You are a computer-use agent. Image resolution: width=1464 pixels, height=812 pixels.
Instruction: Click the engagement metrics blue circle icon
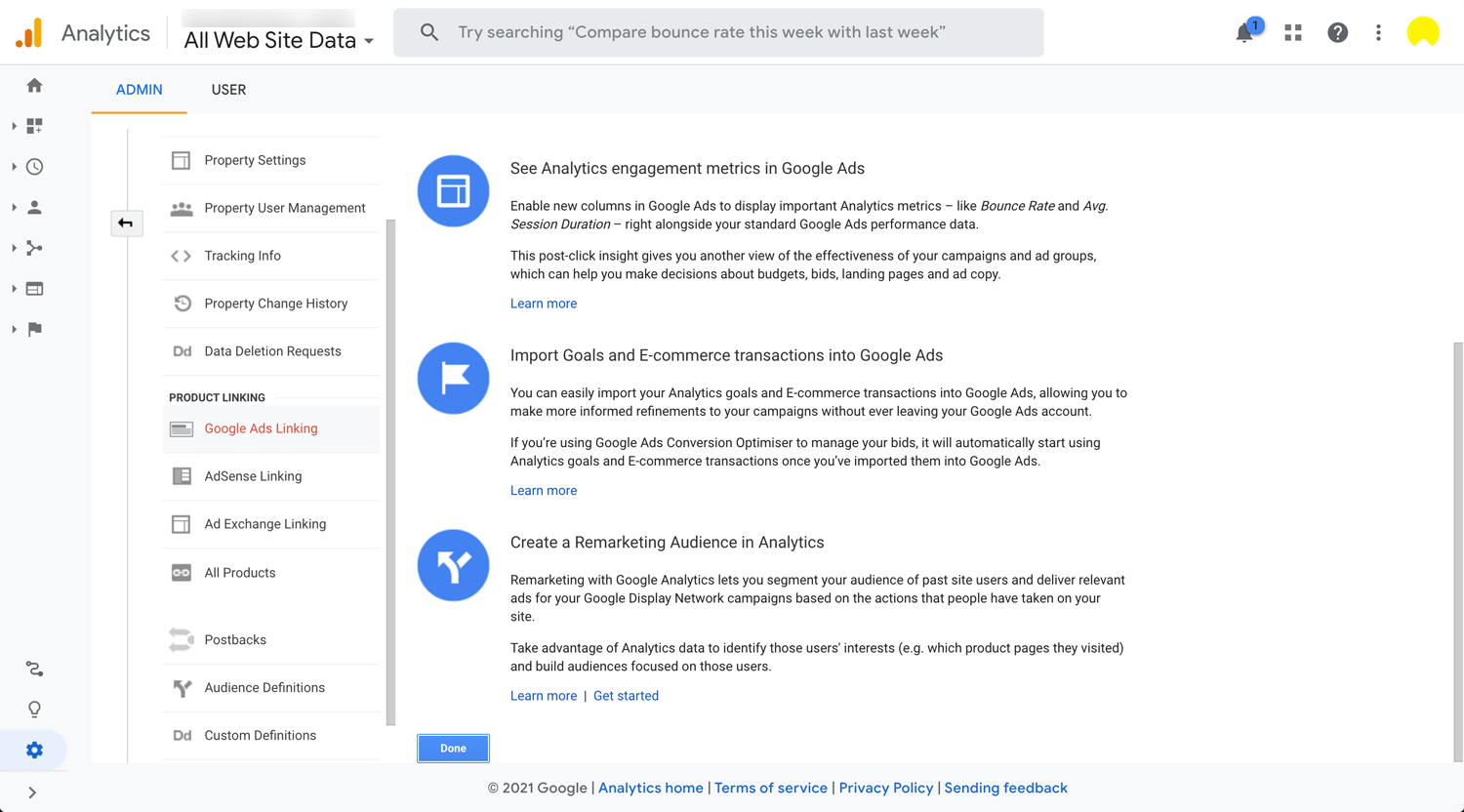[x=453, y=191]
